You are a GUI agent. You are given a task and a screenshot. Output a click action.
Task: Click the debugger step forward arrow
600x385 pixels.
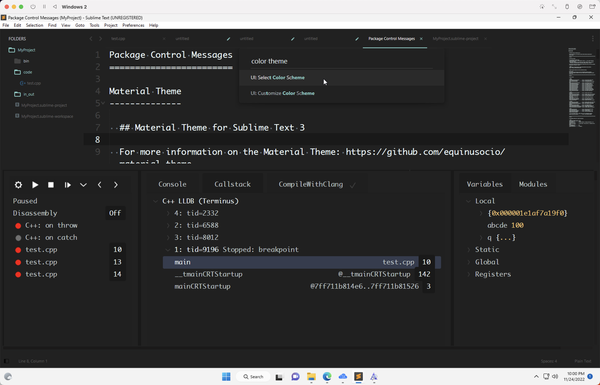pos(116,185)
